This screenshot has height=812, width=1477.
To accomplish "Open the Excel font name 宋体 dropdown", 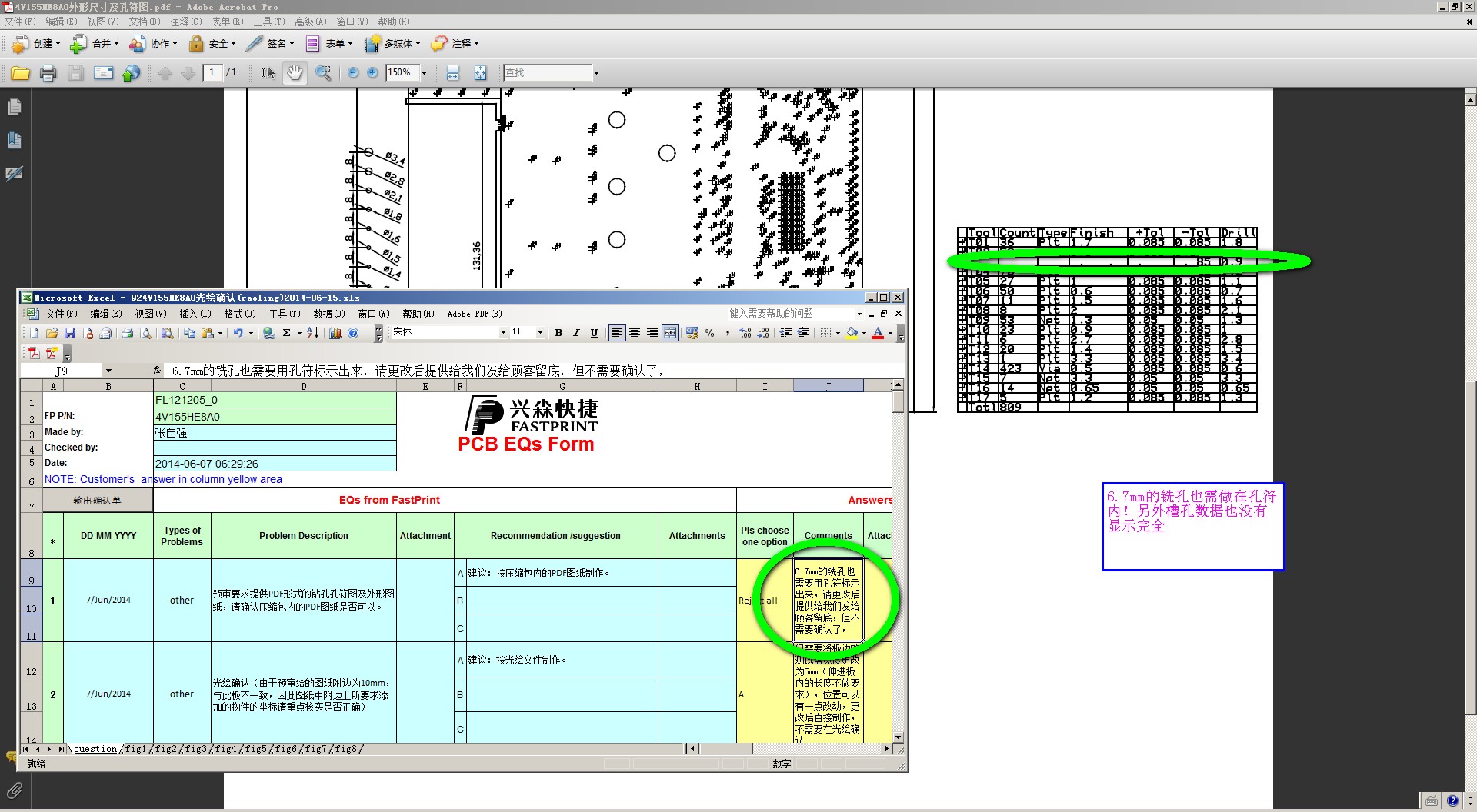I will (x=503, y=333).
